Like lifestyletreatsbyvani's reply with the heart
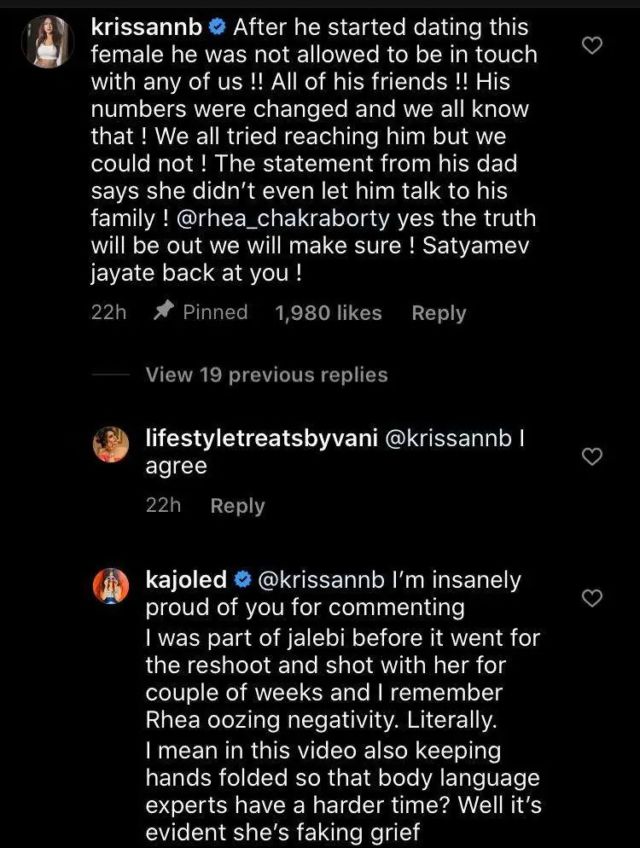This screenshot has width=640, height=848. coord(591,457)
